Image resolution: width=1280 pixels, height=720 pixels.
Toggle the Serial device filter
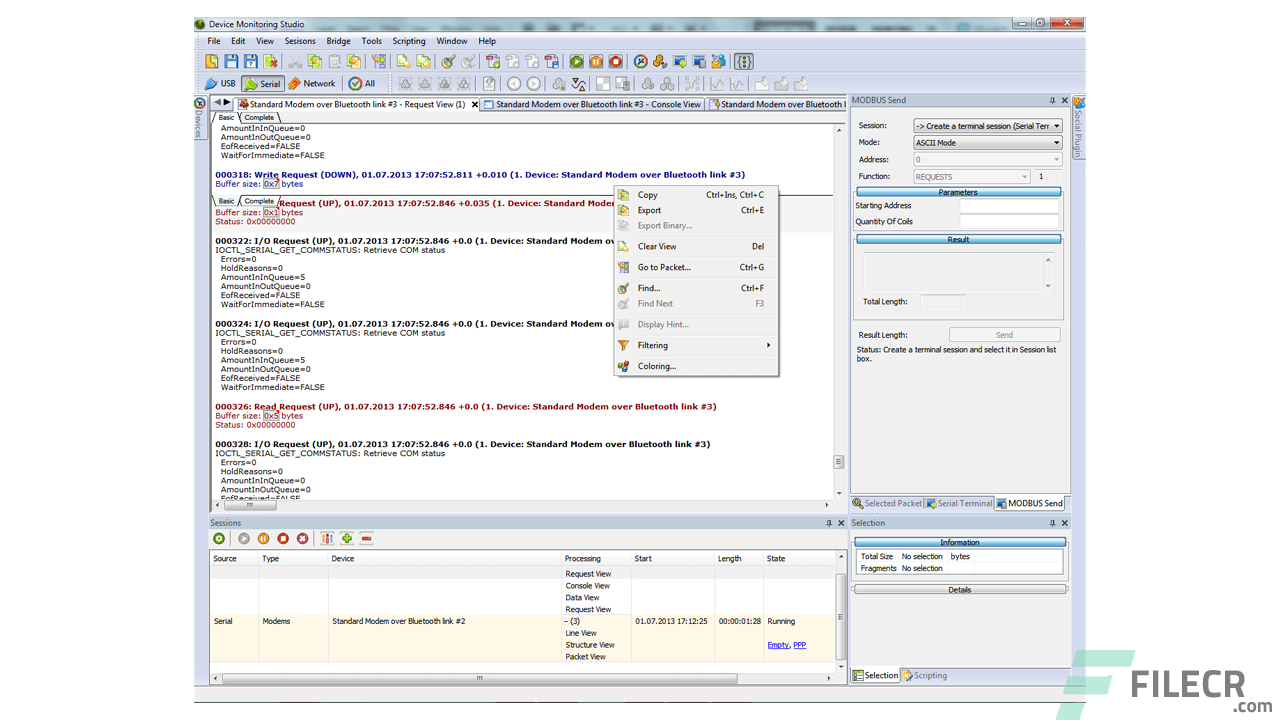[263, 84]
